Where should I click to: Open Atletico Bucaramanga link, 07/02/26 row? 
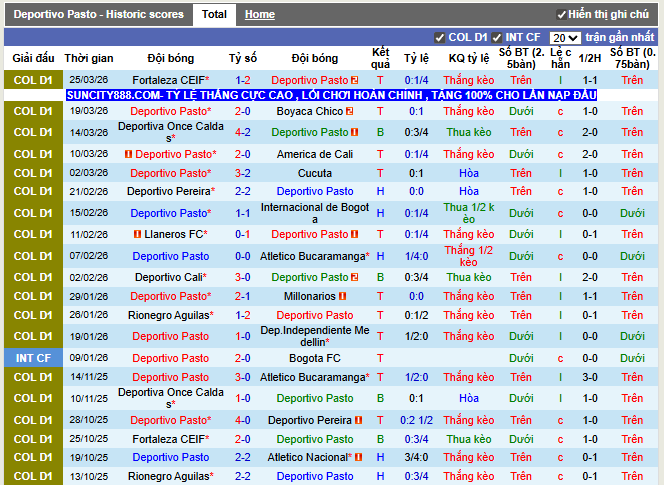315,256
